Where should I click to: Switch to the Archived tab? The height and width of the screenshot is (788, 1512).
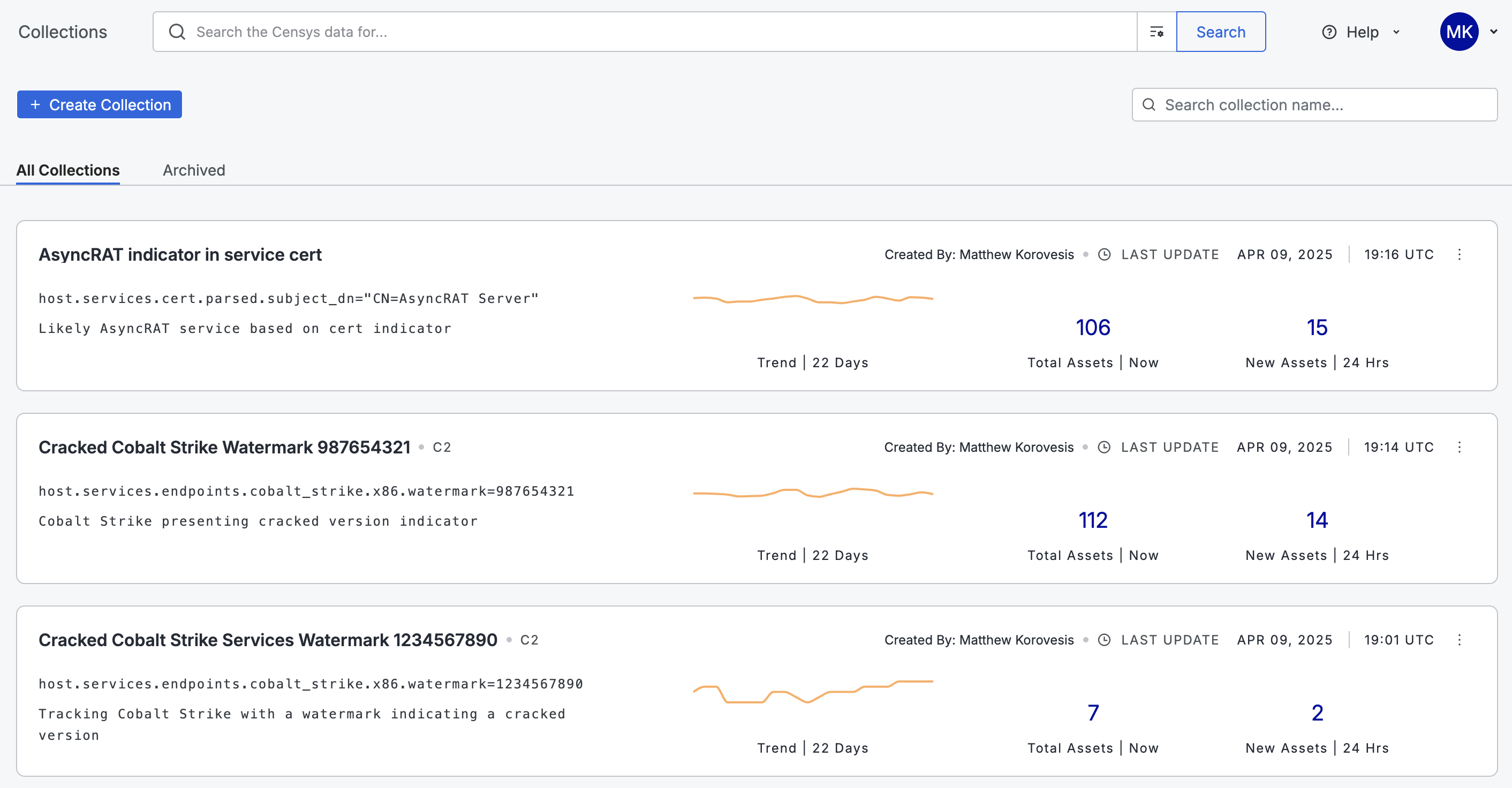(194, 170)
